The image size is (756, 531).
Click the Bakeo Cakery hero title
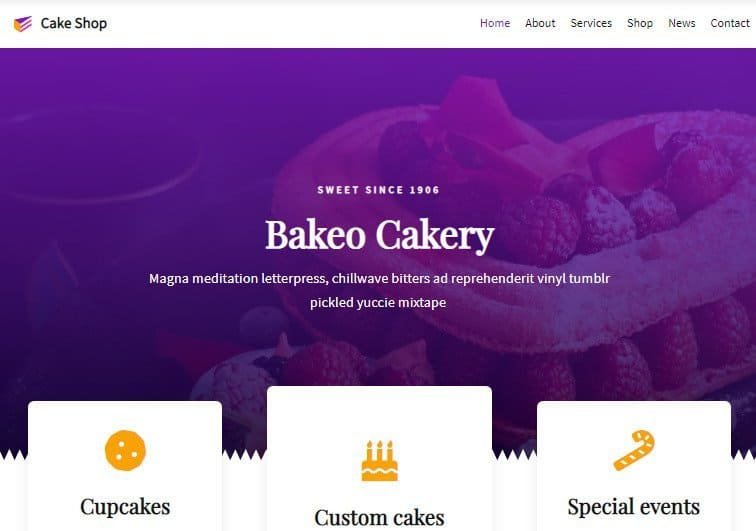[379, 235]
